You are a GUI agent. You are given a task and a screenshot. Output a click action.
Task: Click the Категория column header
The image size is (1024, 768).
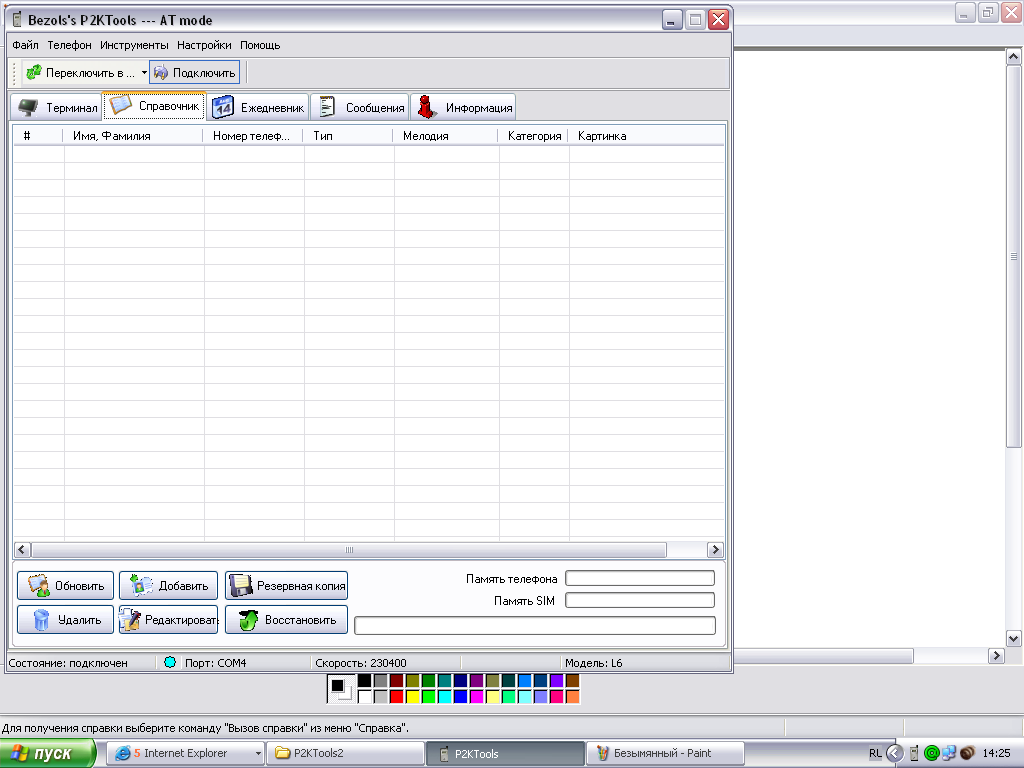534,136
